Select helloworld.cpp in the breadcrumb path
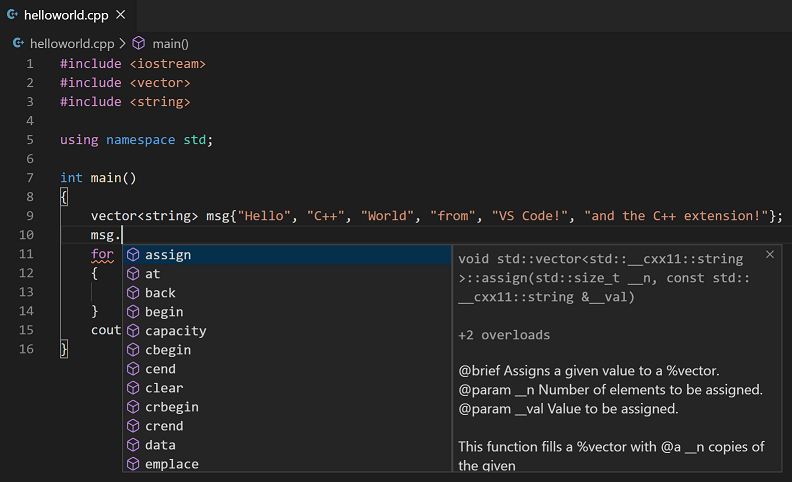This screenshot has width=792, height=482. pos(72,44)
